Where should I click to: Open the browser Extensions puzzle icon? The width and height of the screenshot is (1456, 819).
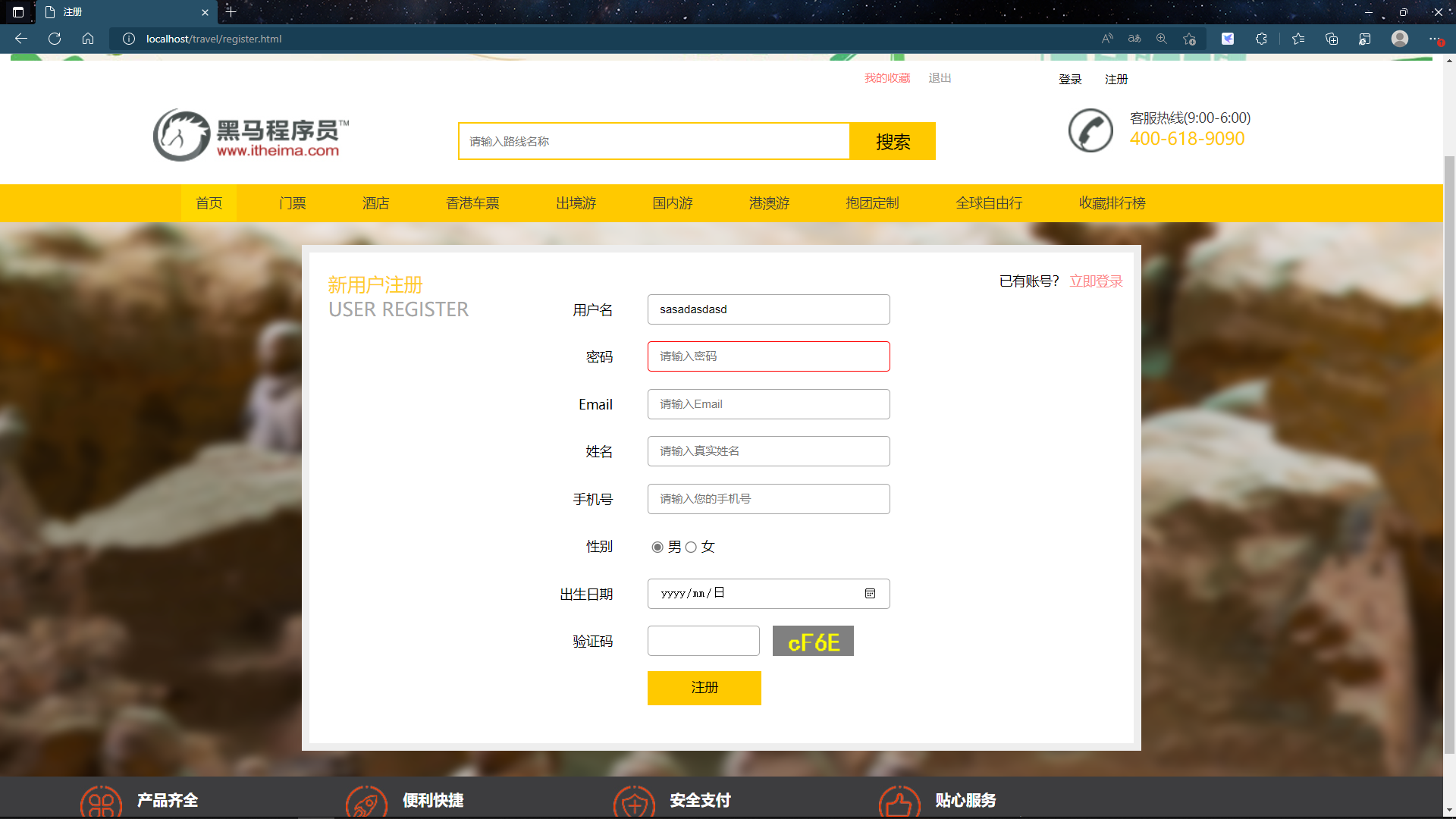coord(1261,39)
